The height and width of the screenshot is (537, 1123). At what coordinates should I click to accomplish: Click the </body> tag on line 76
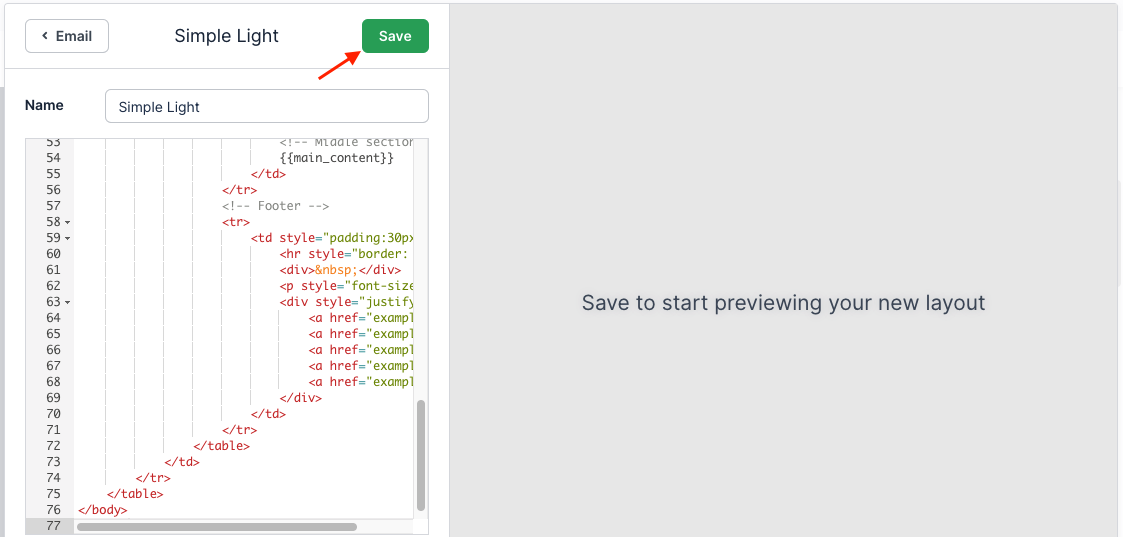tap(102, 510)
